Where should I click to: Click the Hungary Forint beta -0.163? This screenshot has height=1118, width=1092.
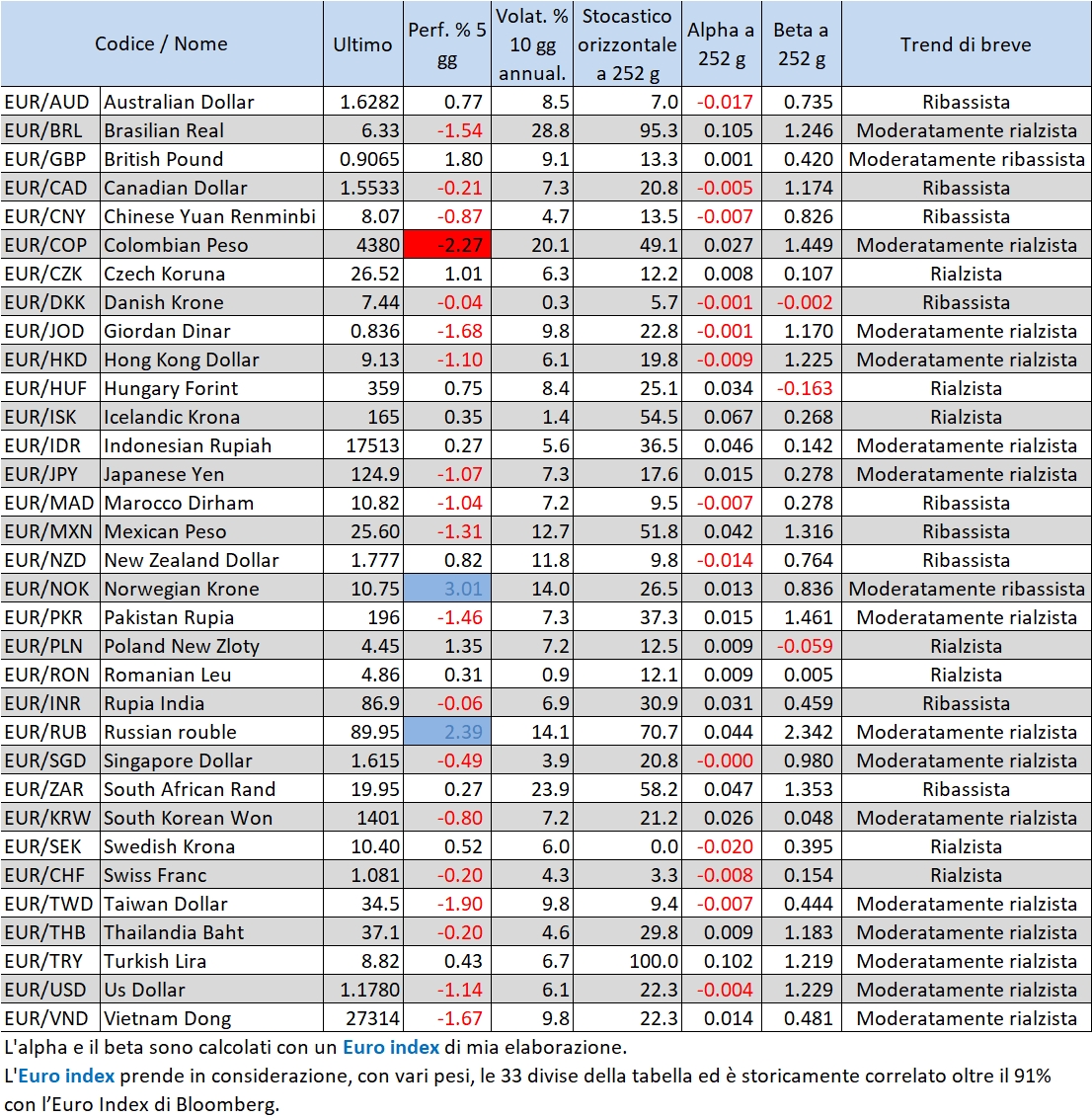(801, 388)
